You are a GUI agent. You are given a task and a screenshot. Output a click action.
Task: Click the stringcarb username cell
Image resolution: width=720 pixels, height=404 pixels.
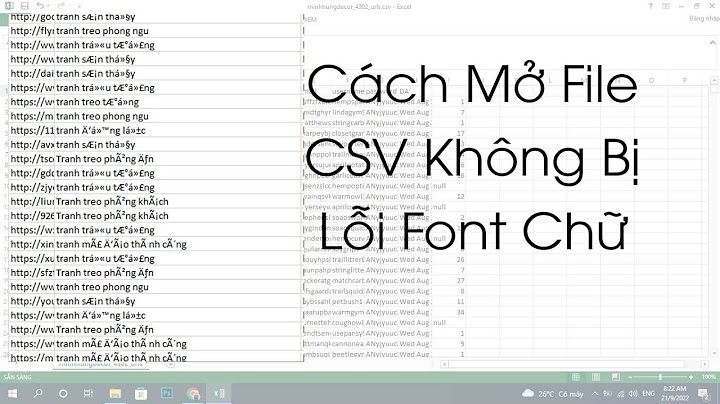(x=348, y=123)
